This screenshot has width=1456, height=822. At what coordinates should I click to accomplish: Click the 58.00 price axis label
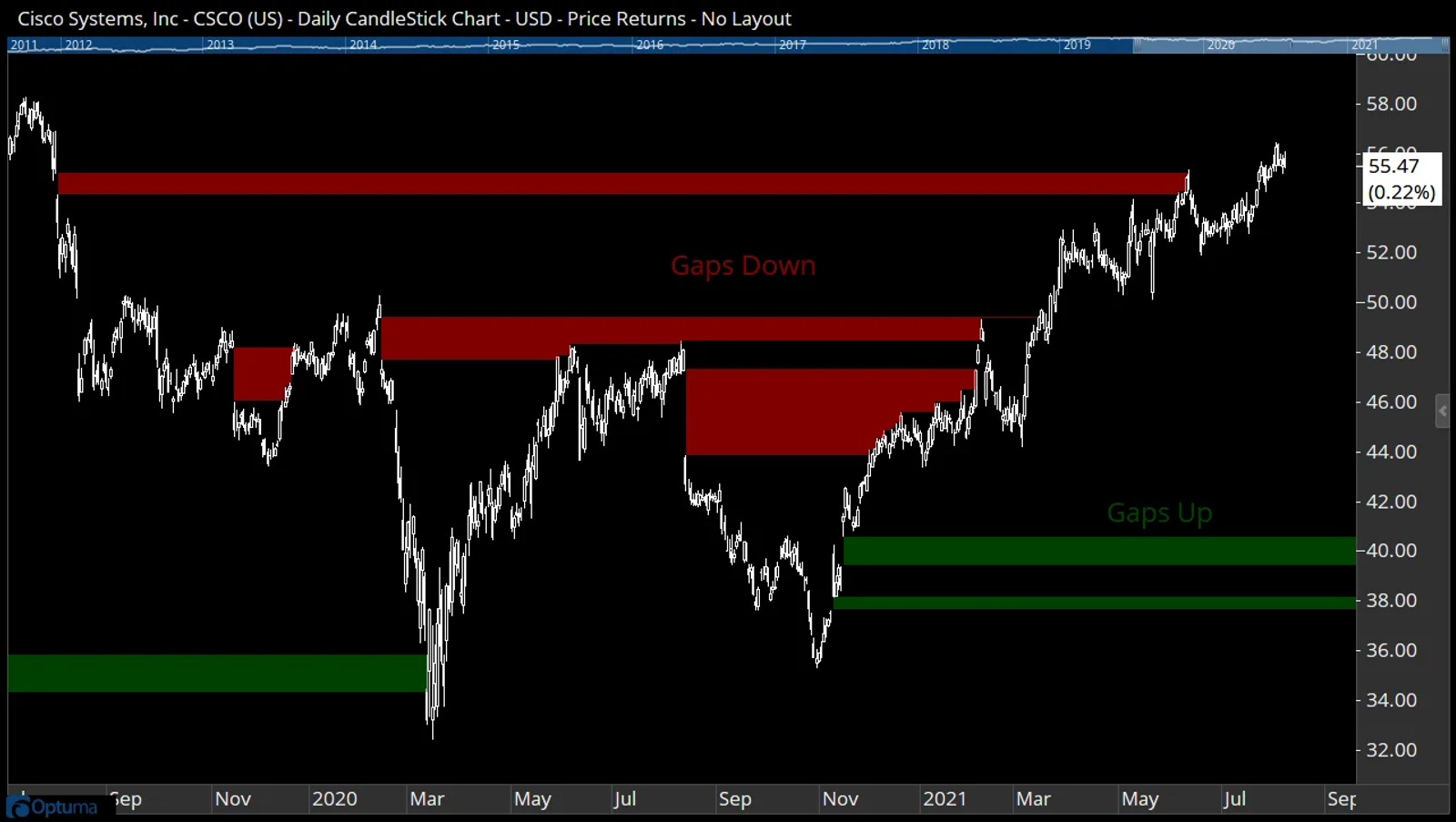1391,104
